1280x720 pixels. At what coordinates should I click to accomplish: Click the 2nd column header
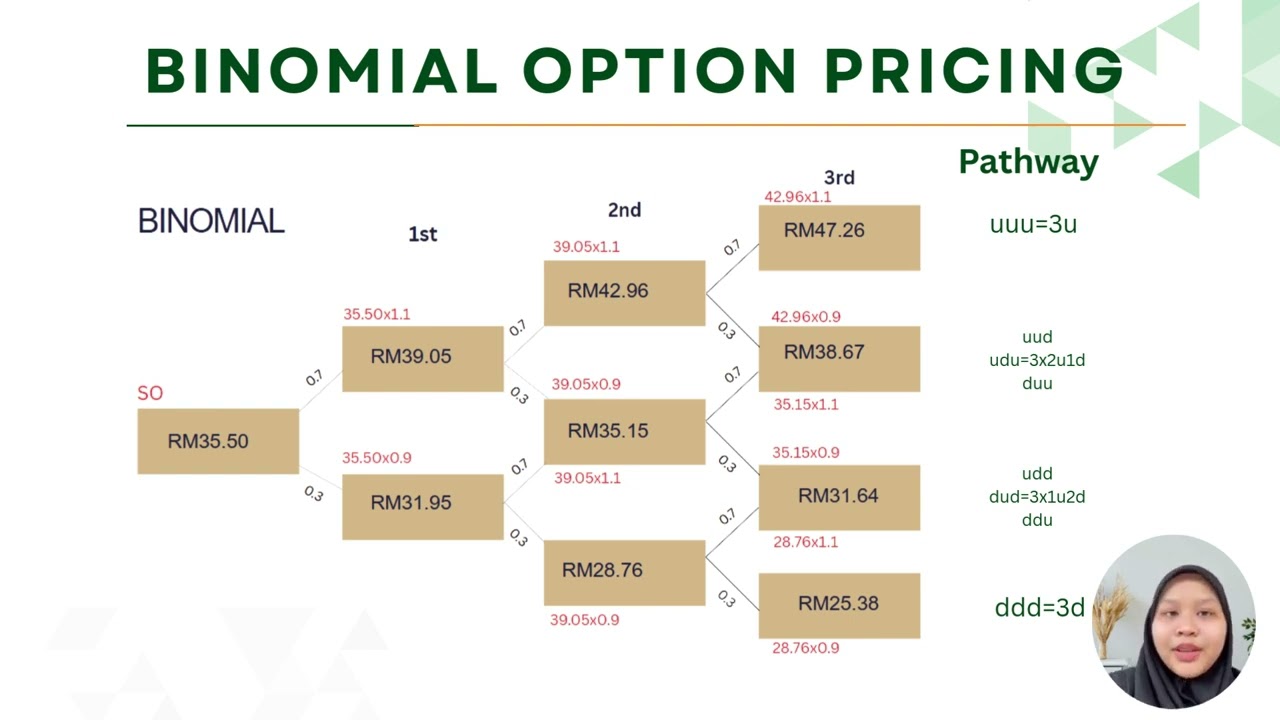[x=624, y=210]
